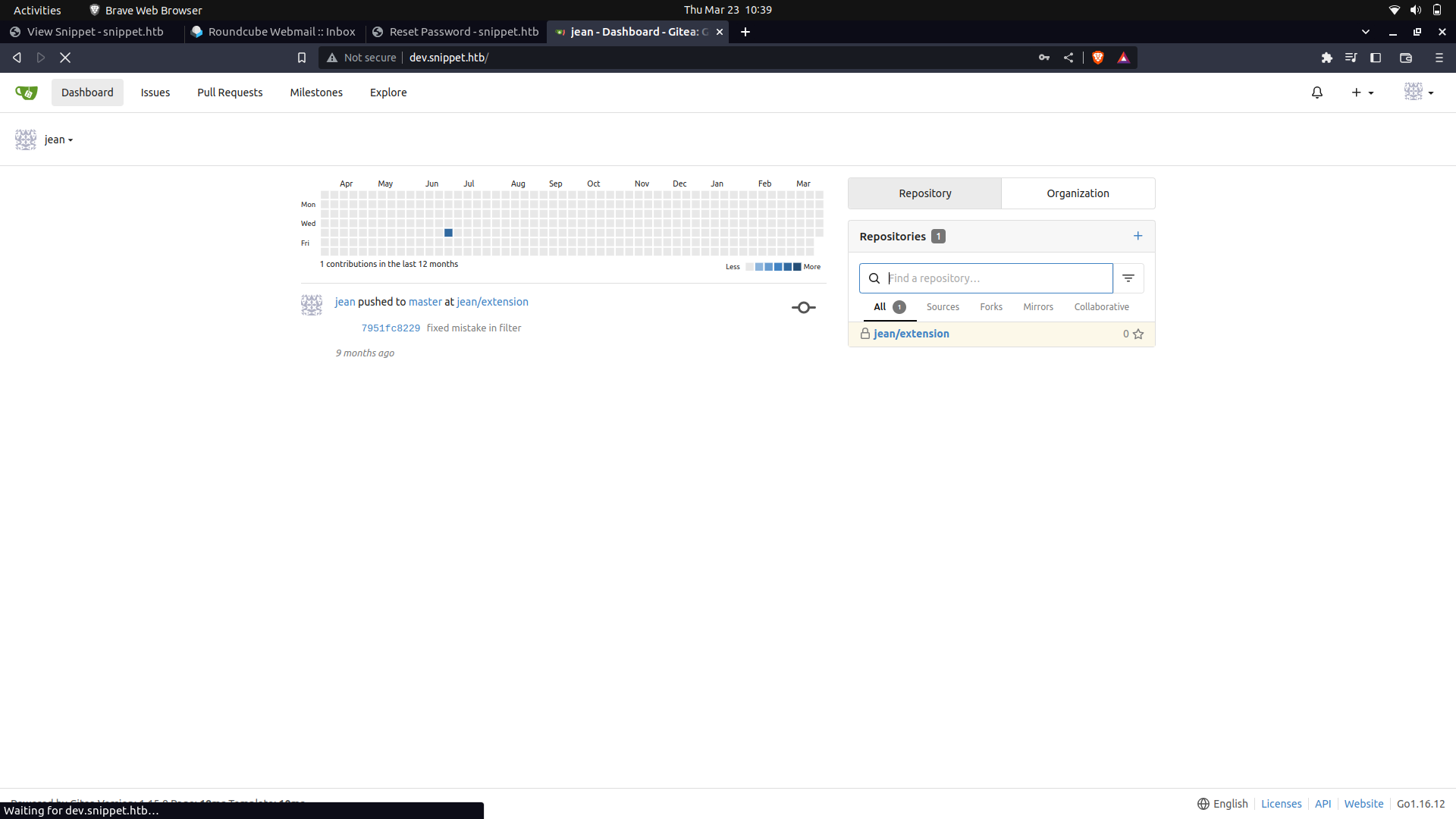This screenshot has height=819, width=1456.
Task: Click the Gitea logo
Action: pyautogui.click(x=25, y=92)
